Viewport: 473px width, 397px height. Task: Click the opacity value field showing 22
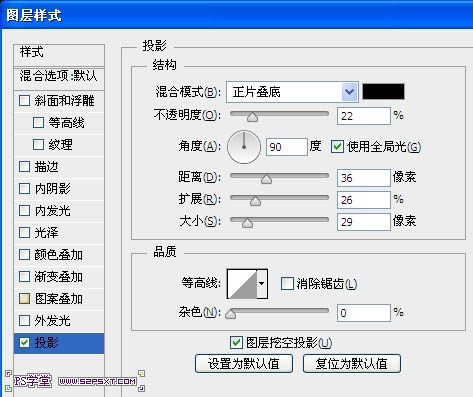364,116
